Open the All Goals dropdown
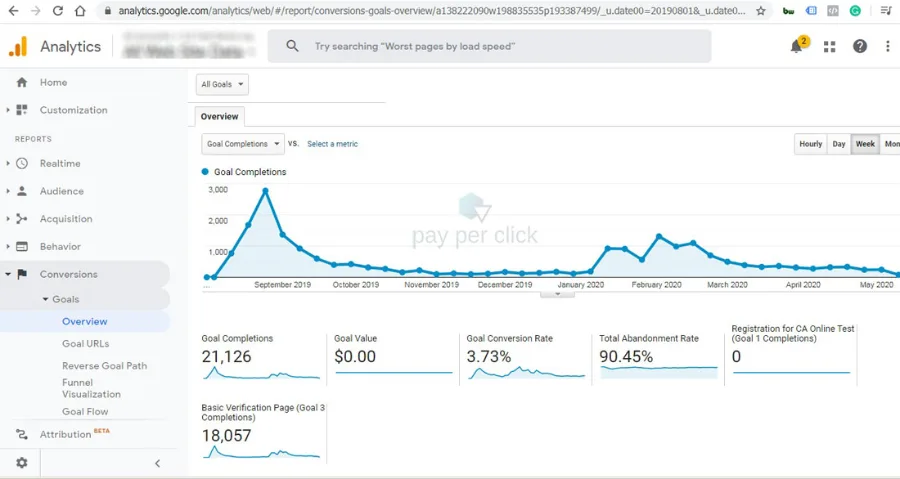The height and width of the screenshot is (479, 900). point(222,84)
